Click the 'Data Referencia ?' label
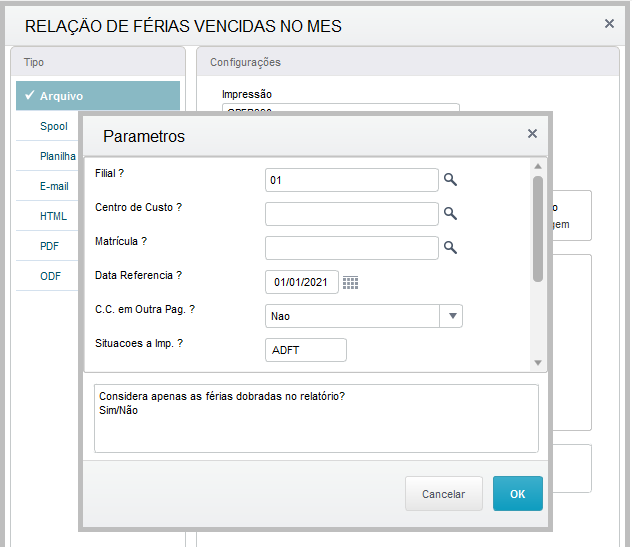The image size is (632, 547). (x=138, y=275)
